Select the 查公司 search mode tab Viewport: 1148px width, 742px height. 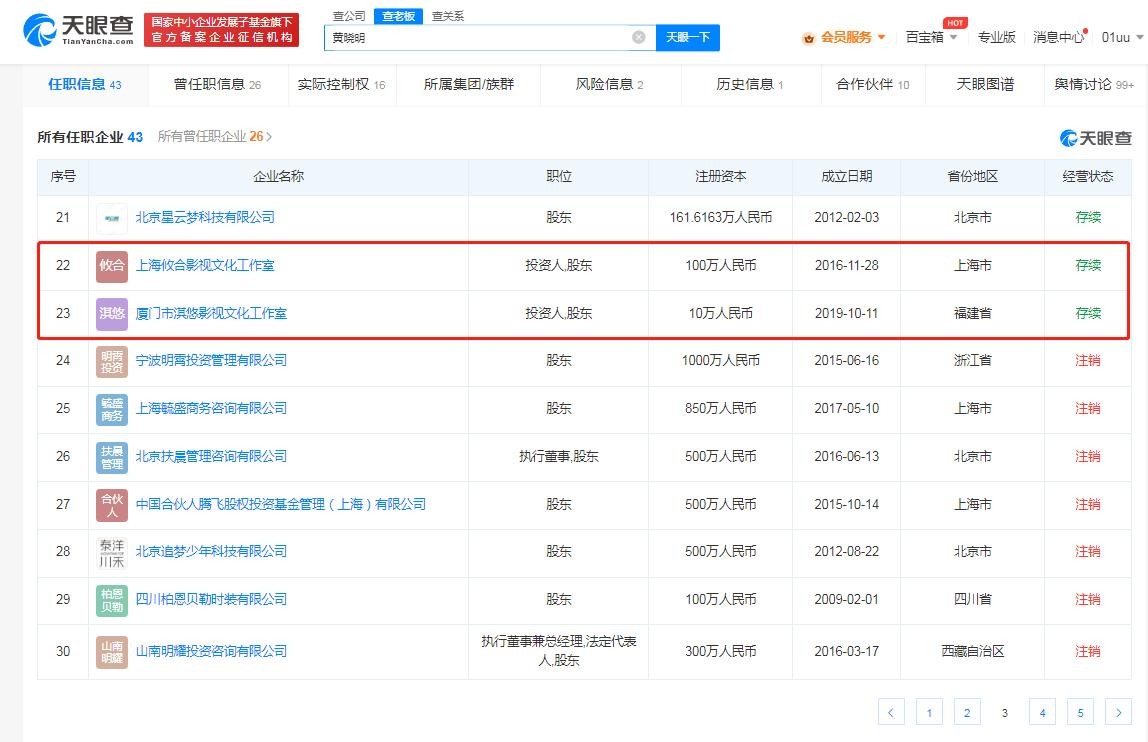[349, 16]
